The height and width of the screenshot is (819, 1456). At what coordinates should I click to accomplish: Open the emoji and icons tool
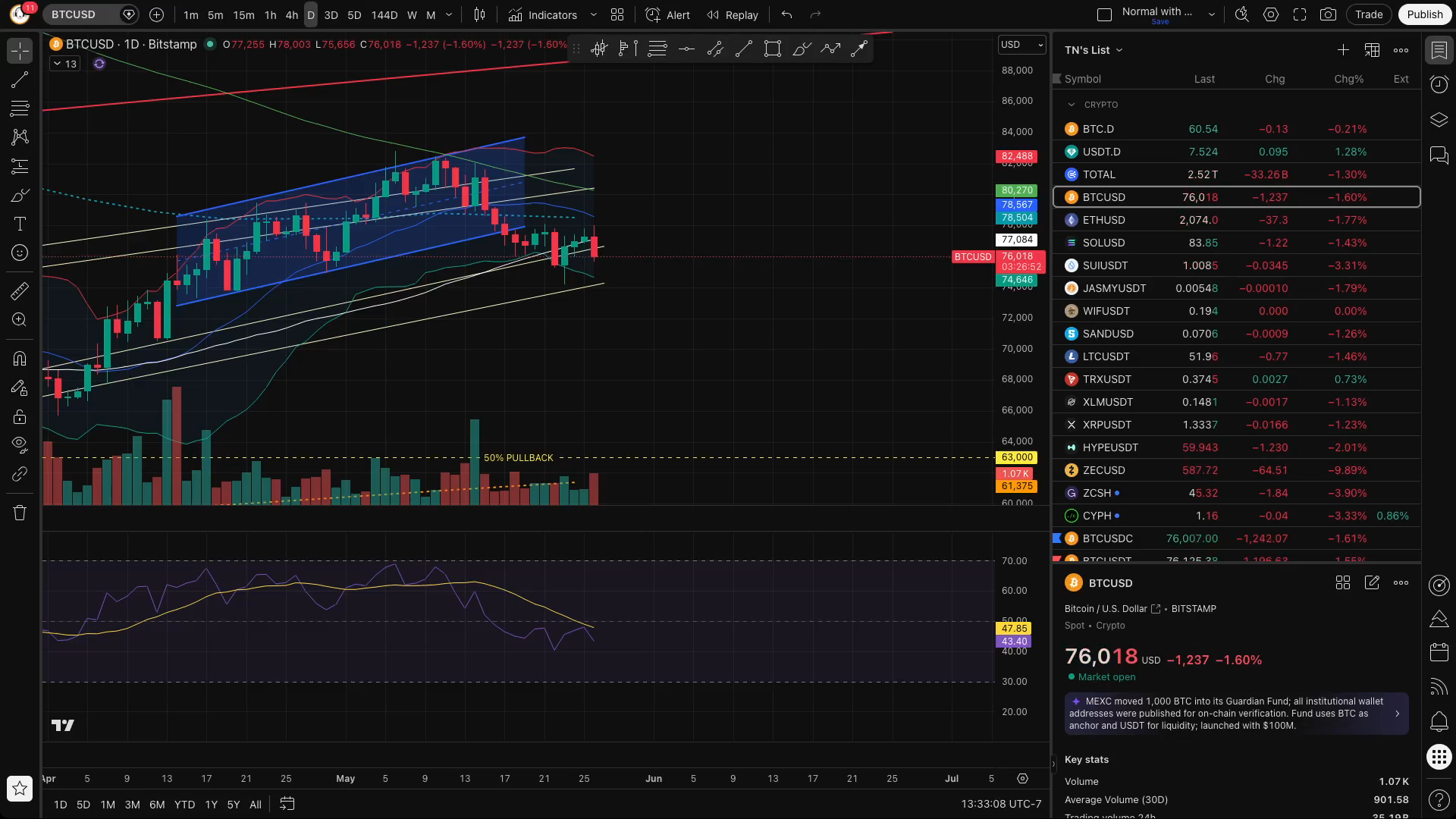click(x=20, y=253)
